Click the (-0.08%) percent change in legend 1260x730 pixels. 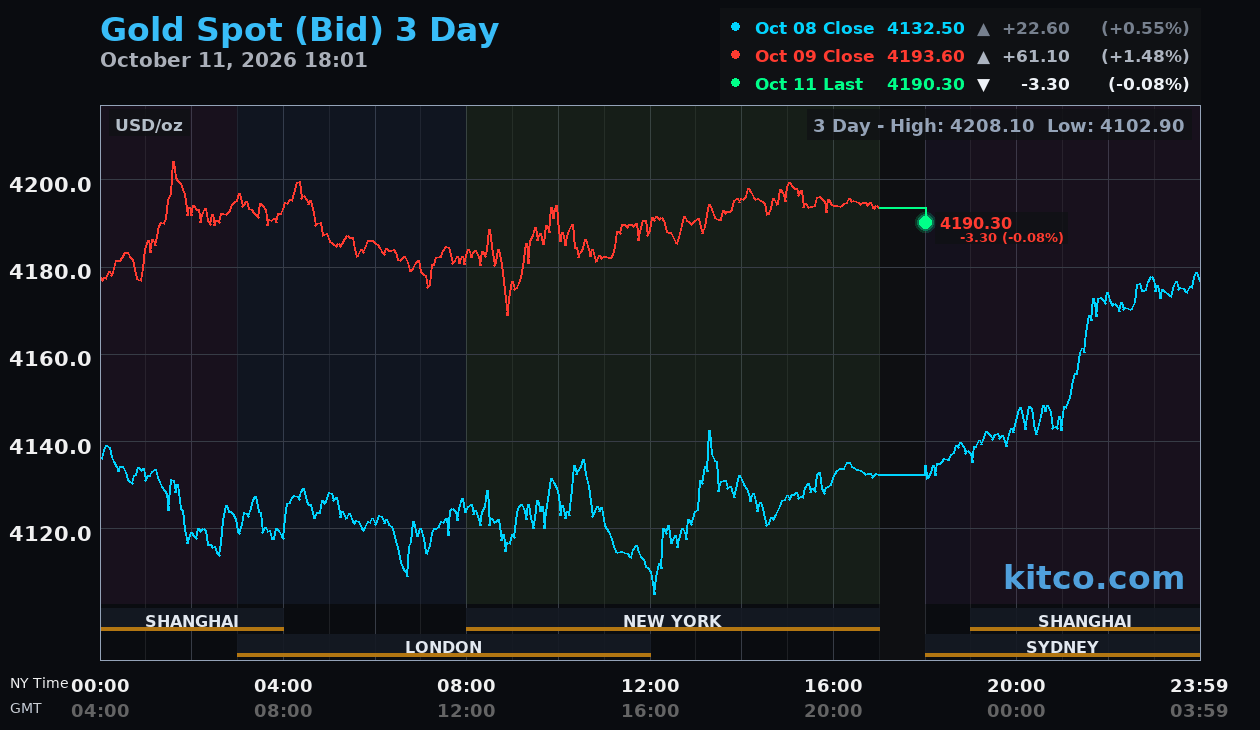tap(1149, 84)
